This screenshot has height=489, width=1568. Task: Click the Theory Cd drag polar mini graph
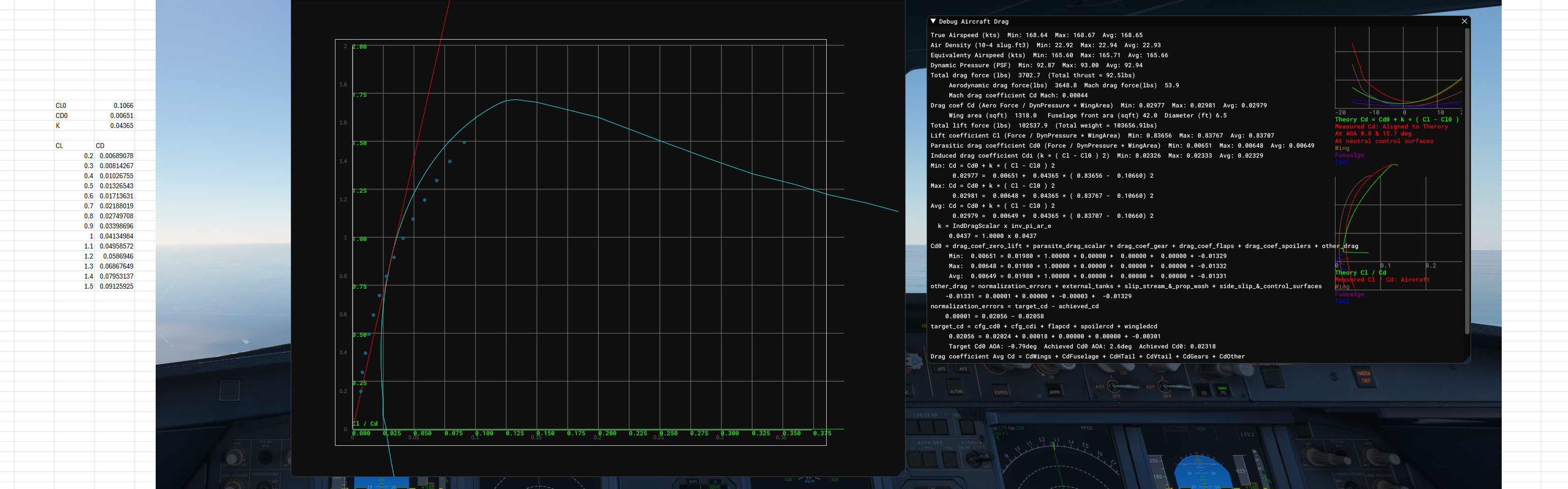pyautogui.click(x=1398, y=67)
